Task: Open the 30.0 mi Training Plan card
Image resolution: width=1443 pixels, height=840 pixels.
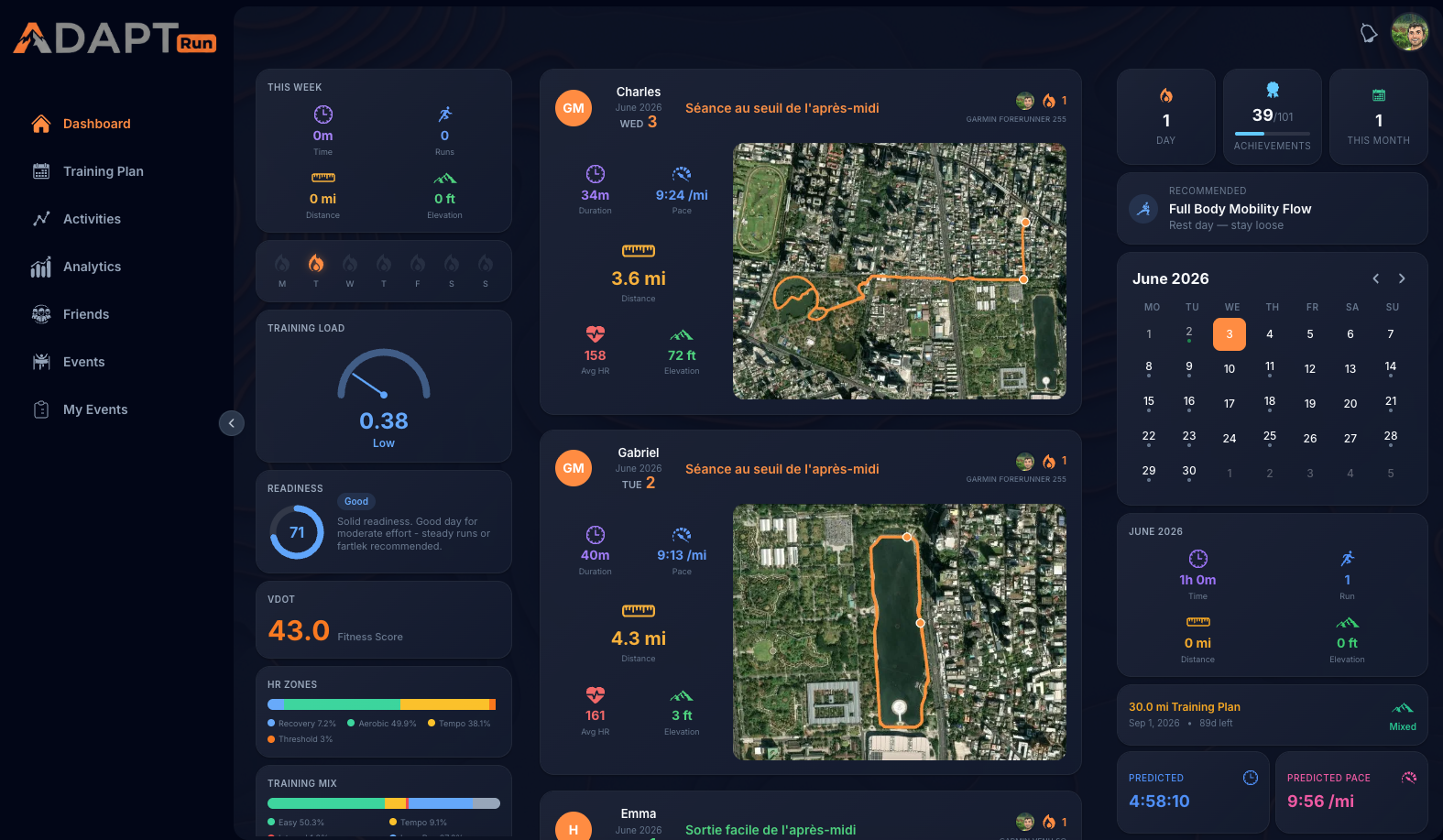Action: pos(1273,715)
